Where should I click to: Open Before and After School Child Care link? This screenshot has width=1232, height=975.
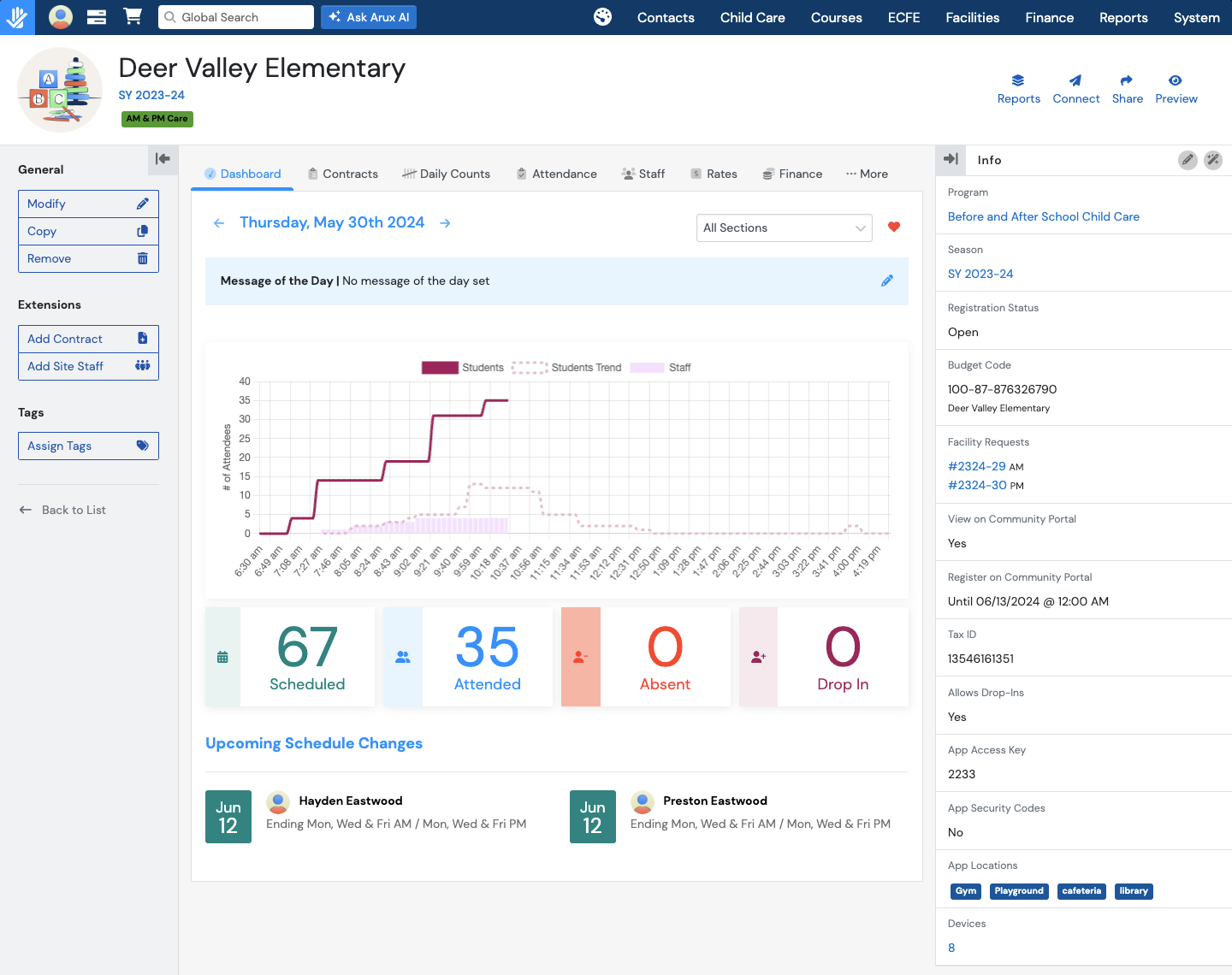[1043, 216]
